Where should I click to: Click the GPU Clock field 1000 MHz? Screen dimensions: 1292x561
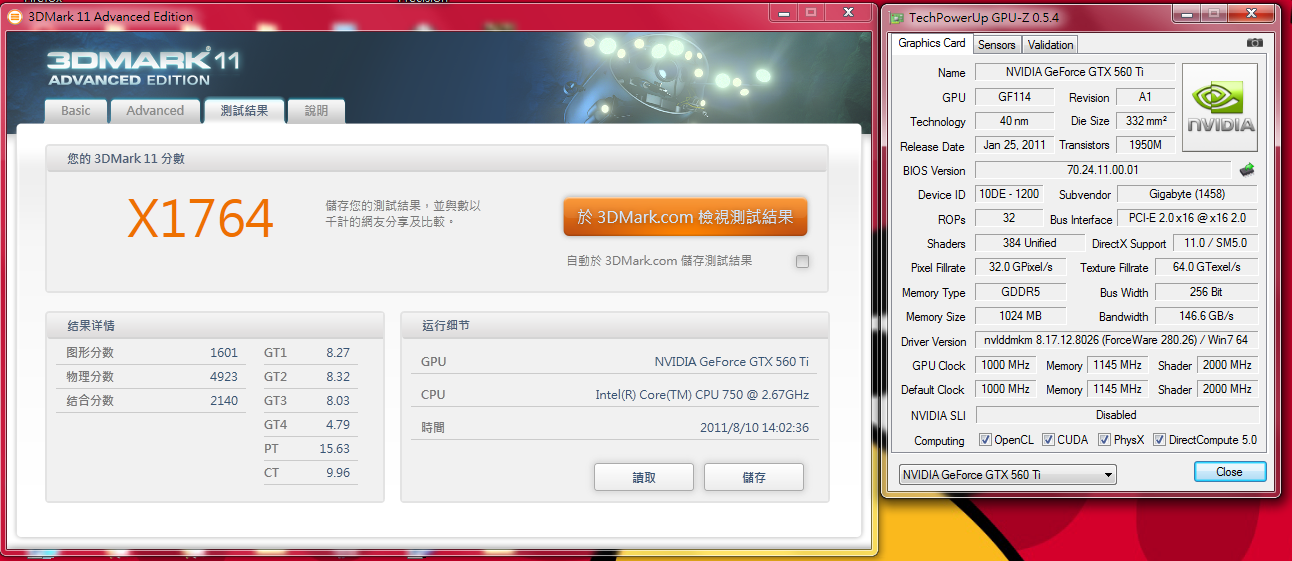click(x=1005, y=365)
